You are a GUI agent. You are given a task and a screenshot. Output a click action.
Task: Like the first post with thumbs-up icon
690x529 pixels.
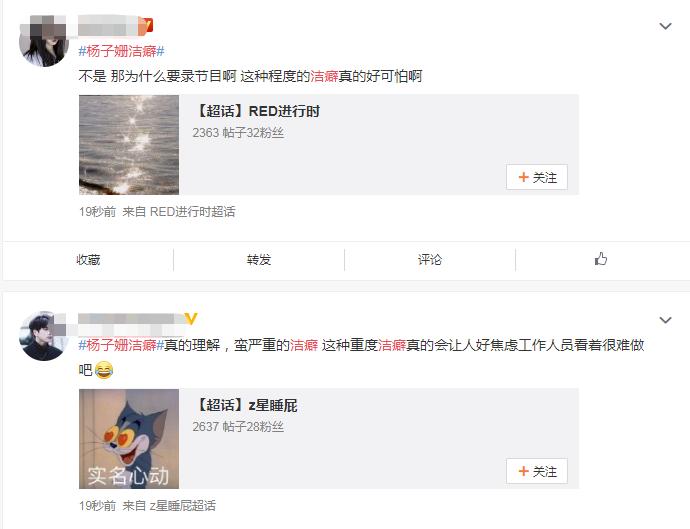pos(601,259)
